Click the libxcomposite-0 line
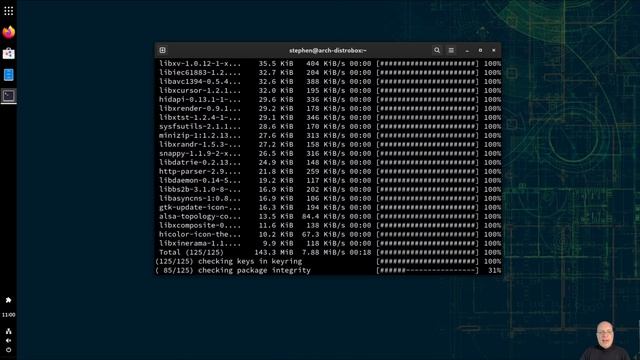Screen dimensions: 640x360 pos(330,225)
